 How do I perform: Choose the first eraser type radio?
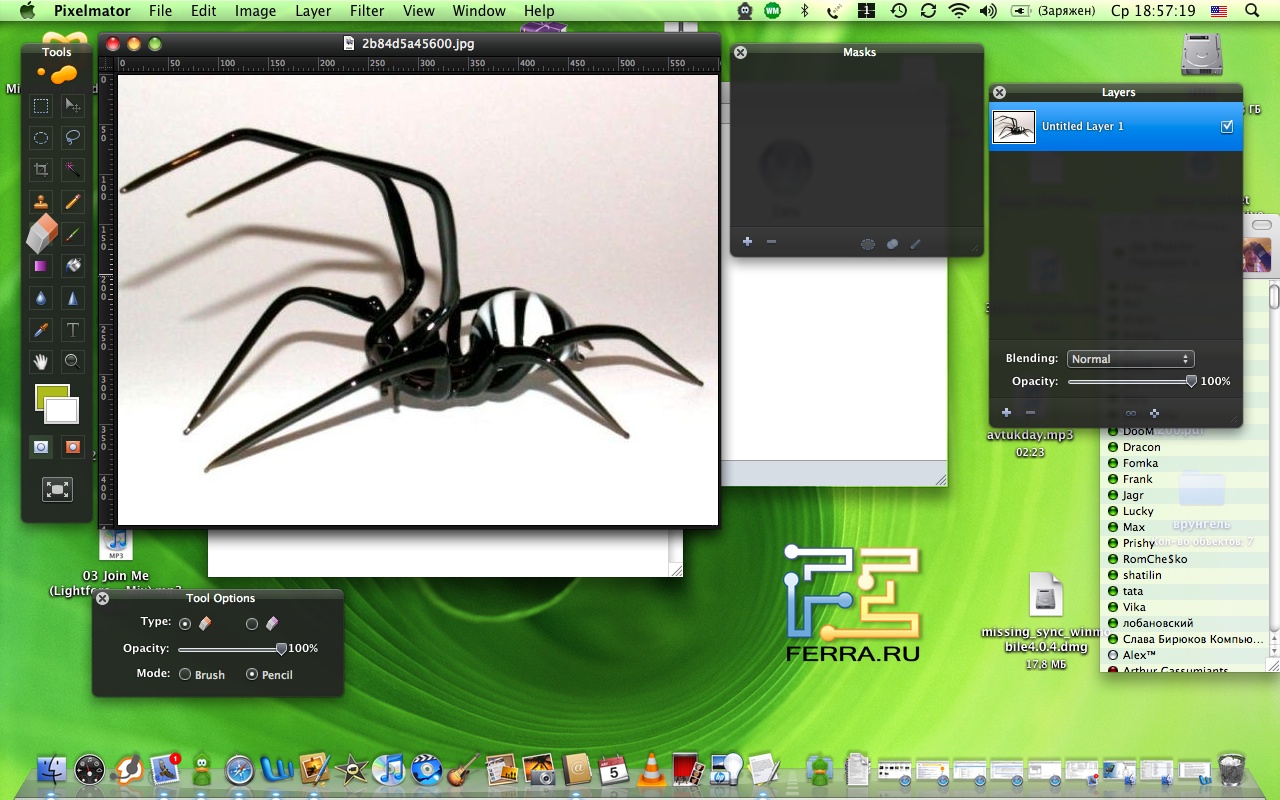click(x=185, y=623)
